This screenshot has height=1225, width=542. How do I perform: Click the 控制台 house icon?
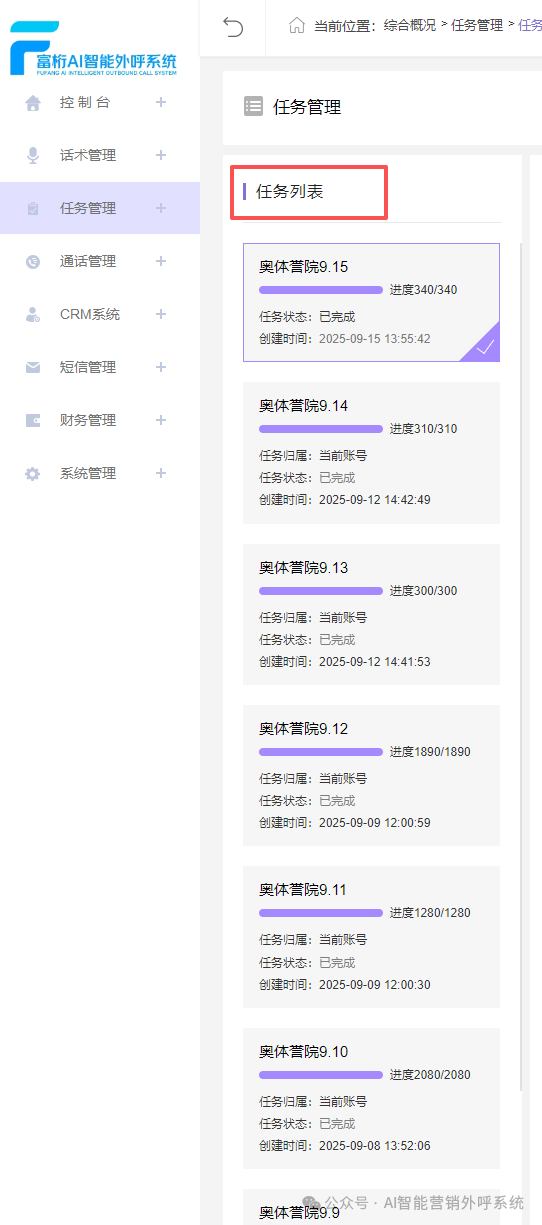click(33, 102)
